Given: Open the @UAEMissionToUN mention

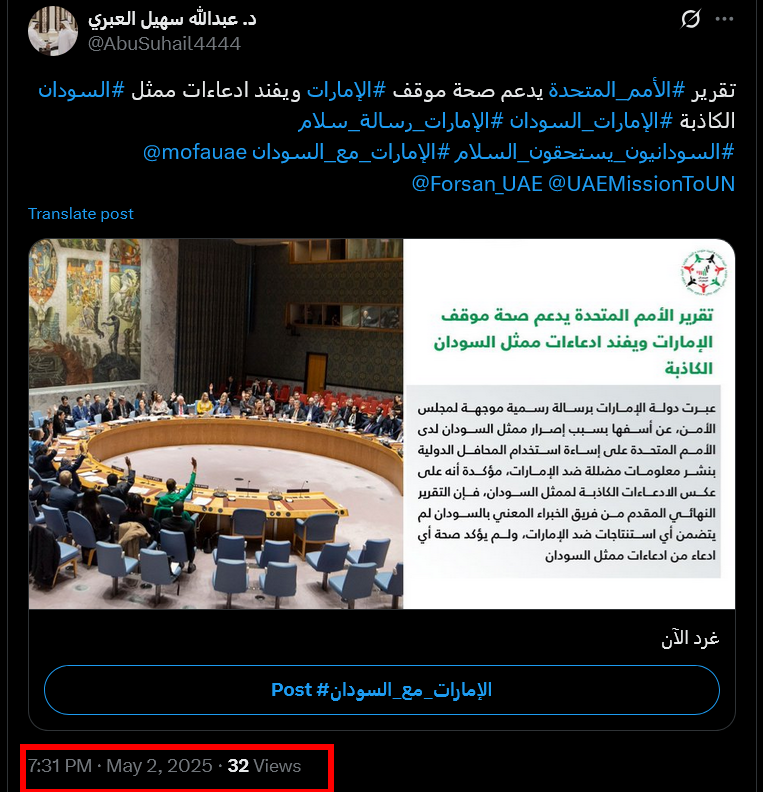Looking at the screenshot, I should (x=641, y=183).
